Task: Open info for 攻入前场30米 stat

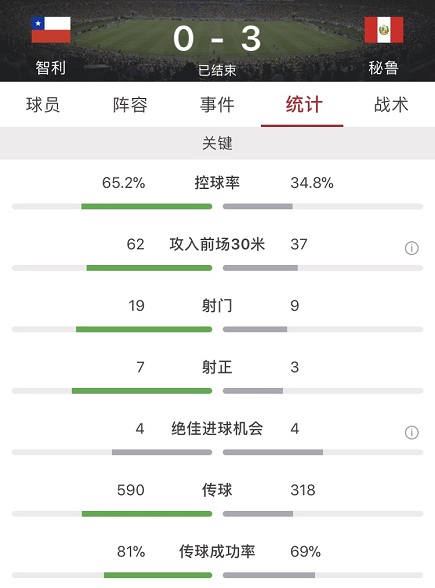Action: pyautogui.click(x=411, y=248)
